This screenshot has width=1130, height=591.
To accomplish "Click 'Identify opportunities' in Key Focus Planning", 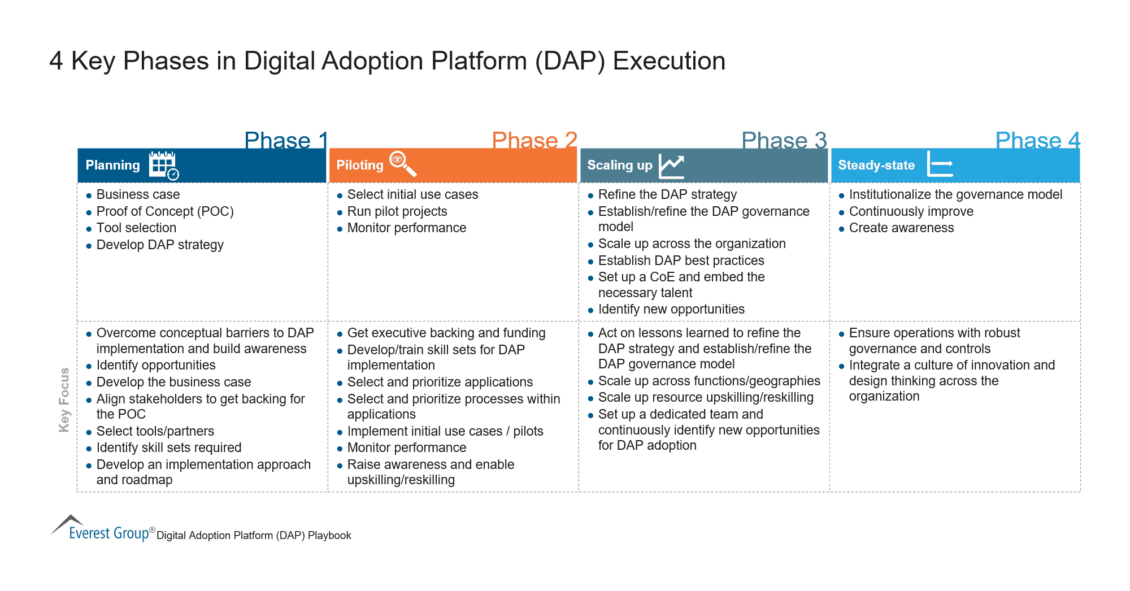I will point(156,365).
